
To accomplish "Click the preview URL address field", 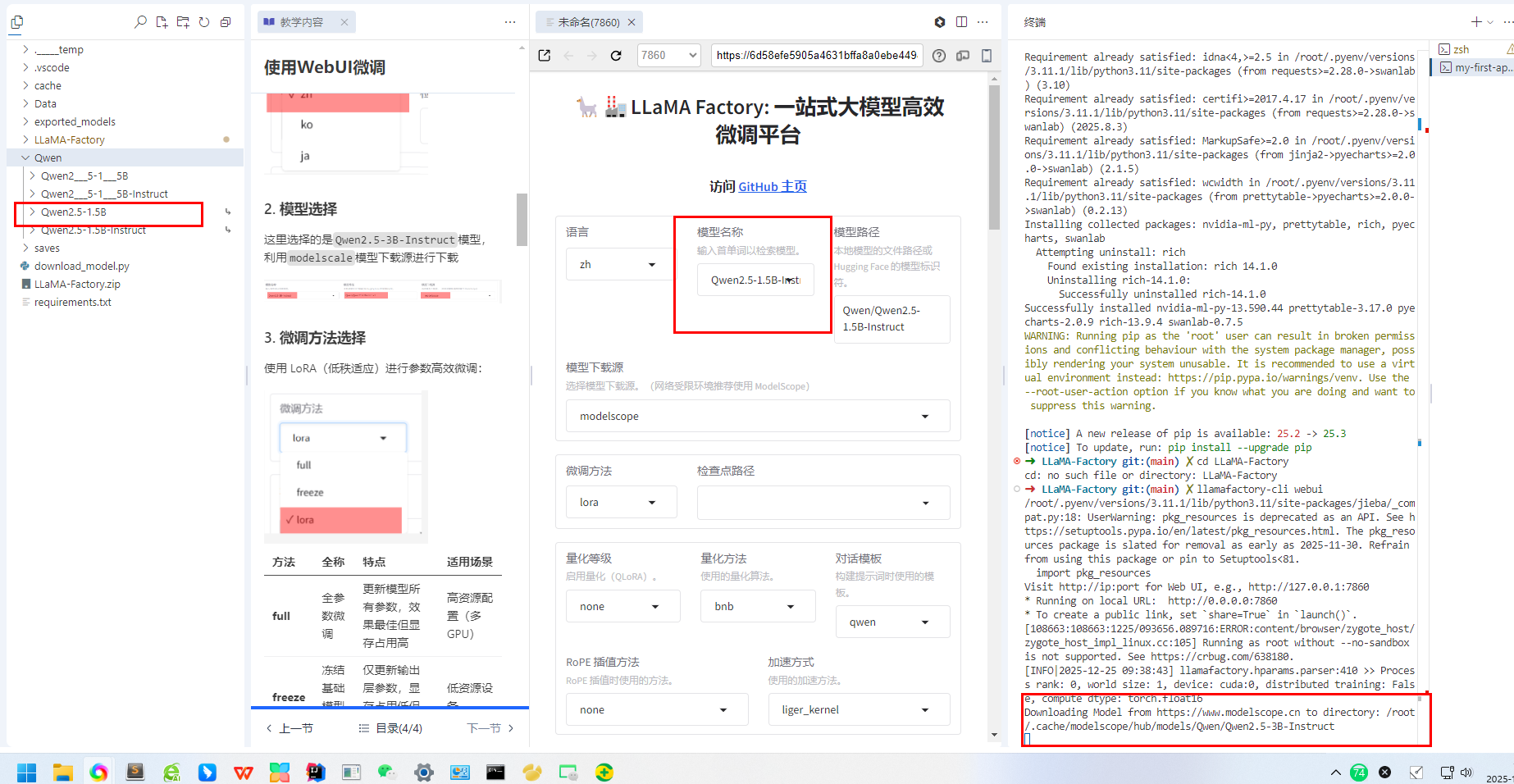I will coord(817,55).
